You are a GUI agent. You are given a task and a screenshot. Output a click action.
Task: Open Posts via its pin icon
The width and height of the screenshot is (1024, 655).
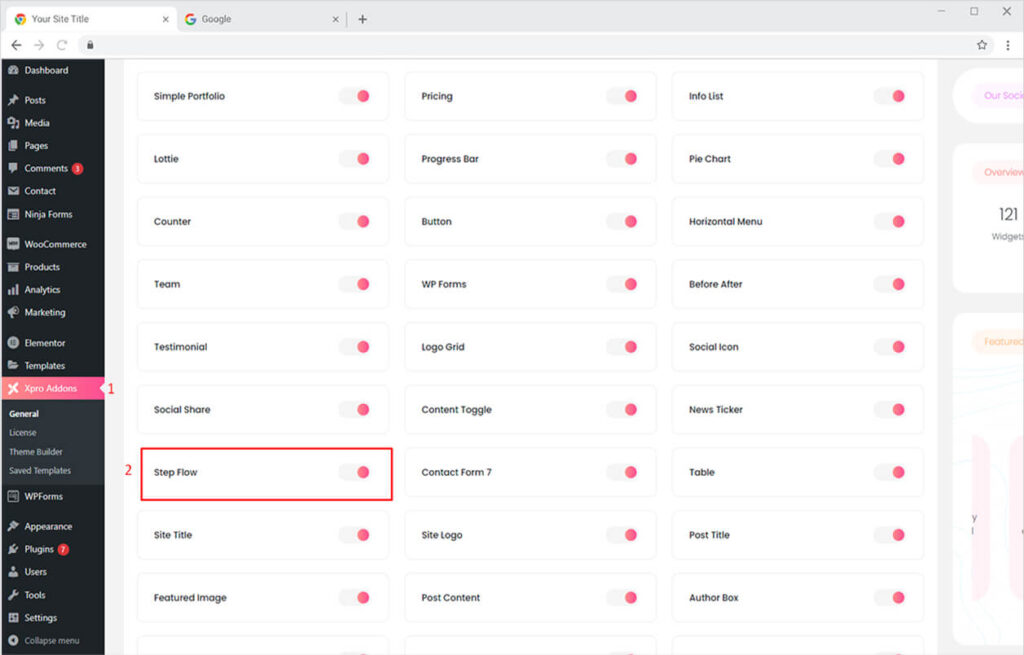[13, 100]
